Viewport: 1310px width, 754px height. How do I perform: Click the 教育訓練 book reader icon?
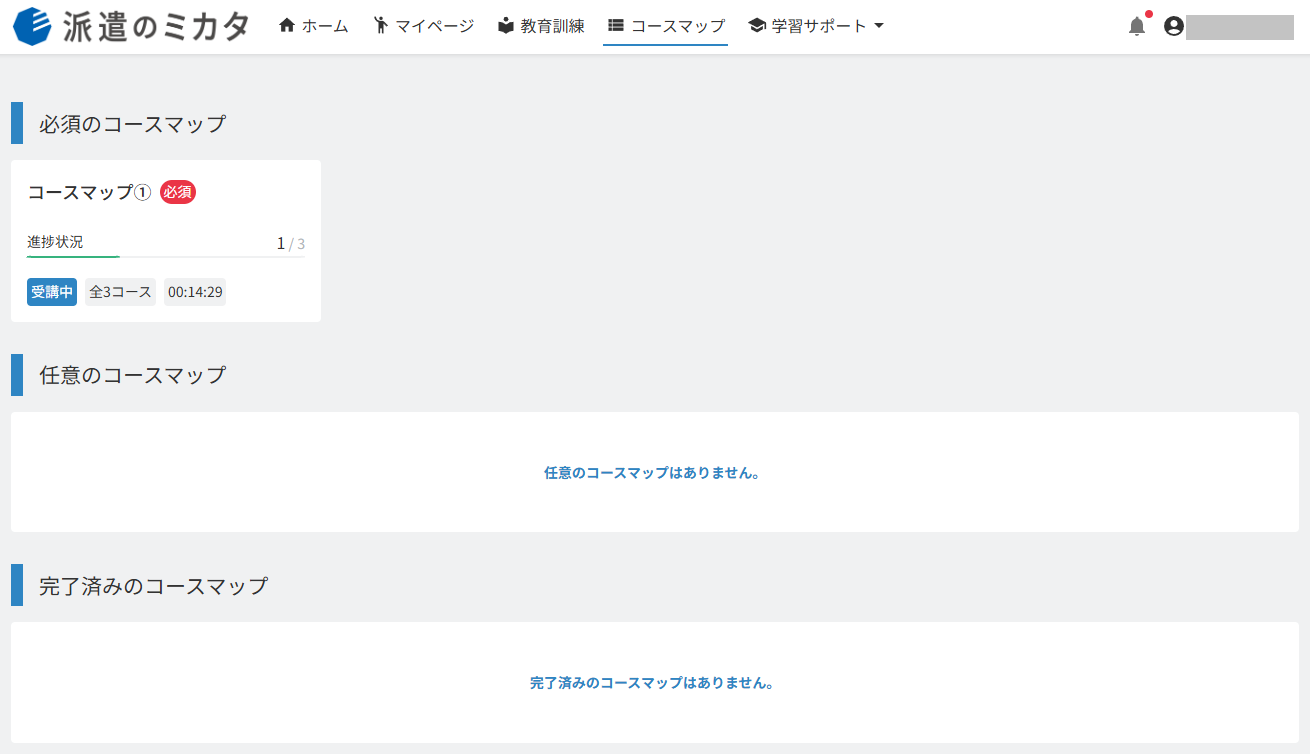coord(506,26)
